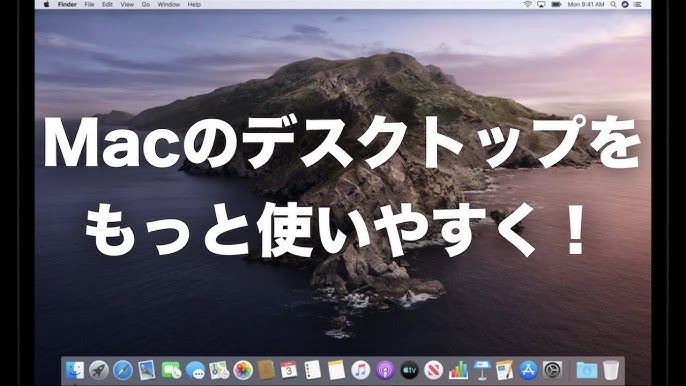Open FaceTime from the Dock

coord(171,371)
